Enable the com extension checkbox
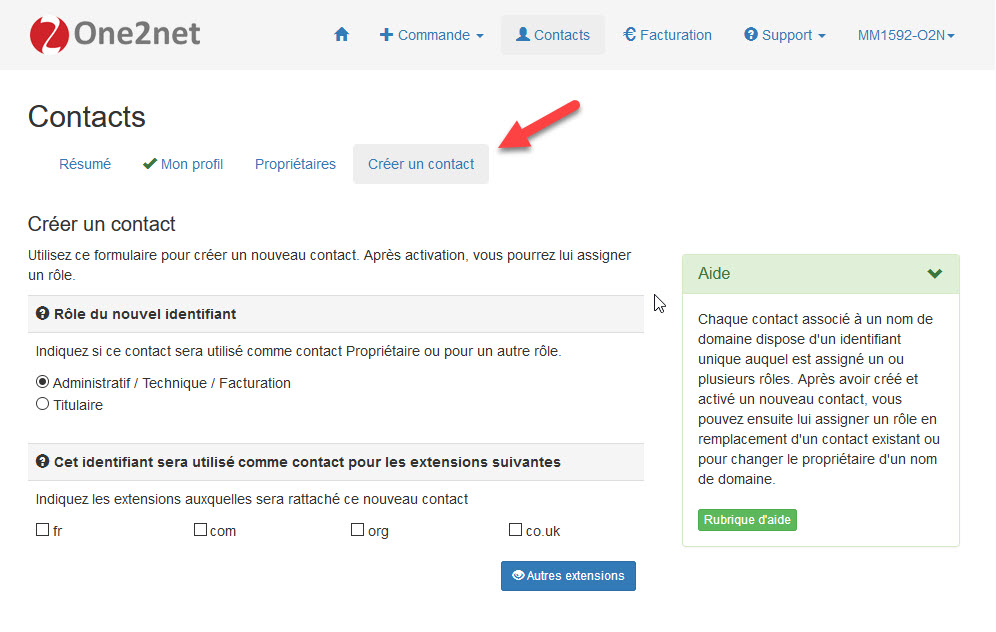 pos(200,529)
